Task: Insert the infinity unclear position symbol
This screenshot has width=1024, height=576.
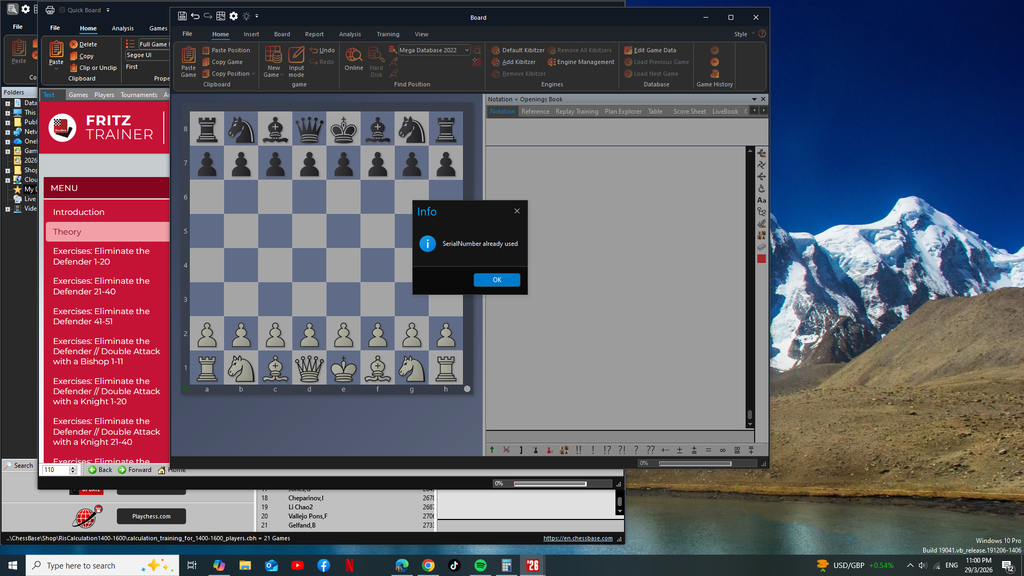Action: (723, 450)
